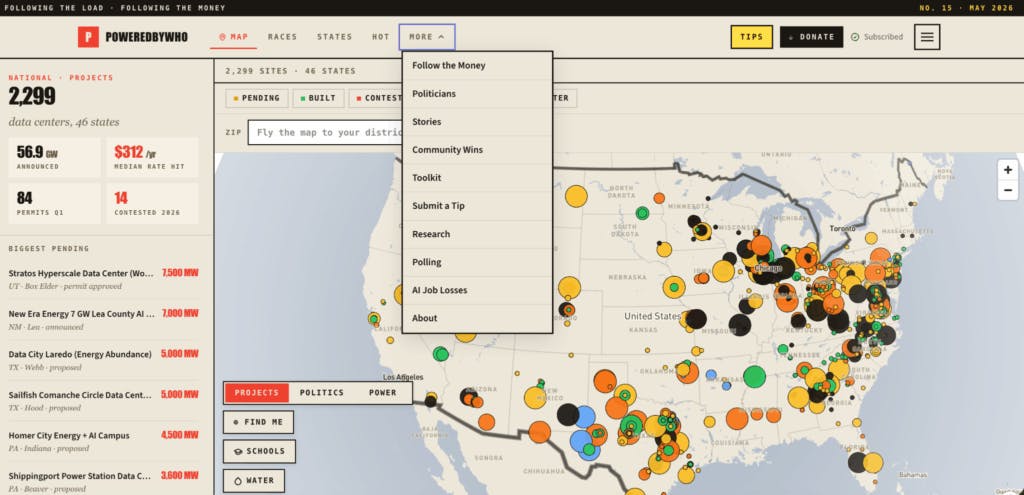This screenshot has height=495, width=1024.
Task: Open Shippingport Power Station Data entry
Action: coord(103,482)
